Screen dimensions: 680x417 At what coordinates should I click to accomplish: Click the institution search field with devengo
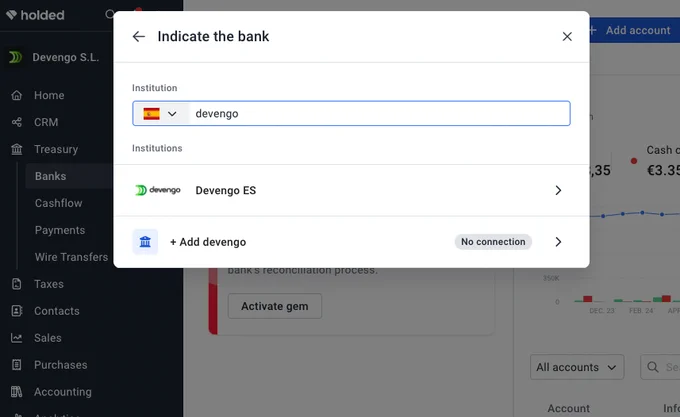pyautogui.click(x=351, y=114)
